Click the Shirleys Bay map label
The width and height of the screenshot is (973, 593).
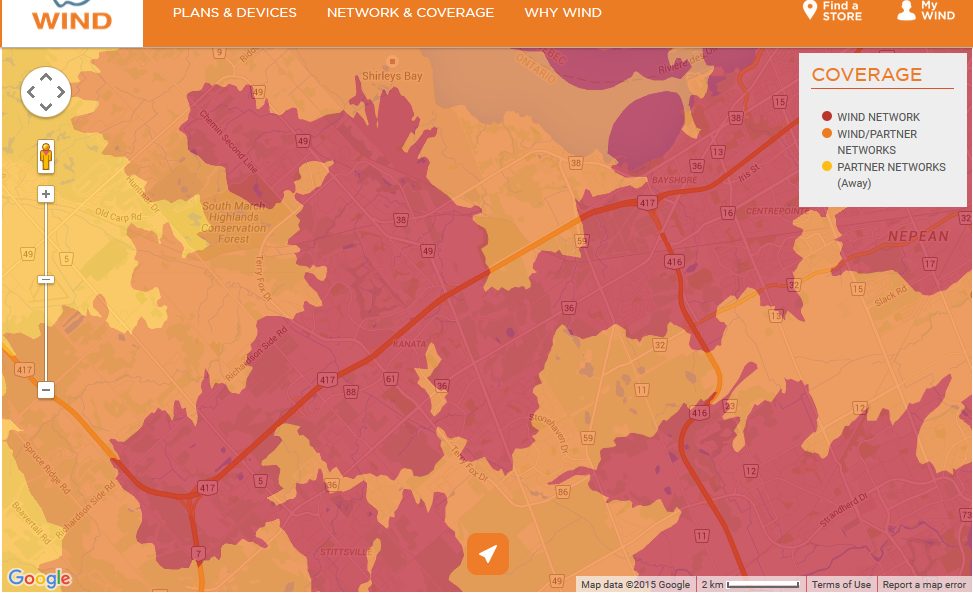[392, 76]
